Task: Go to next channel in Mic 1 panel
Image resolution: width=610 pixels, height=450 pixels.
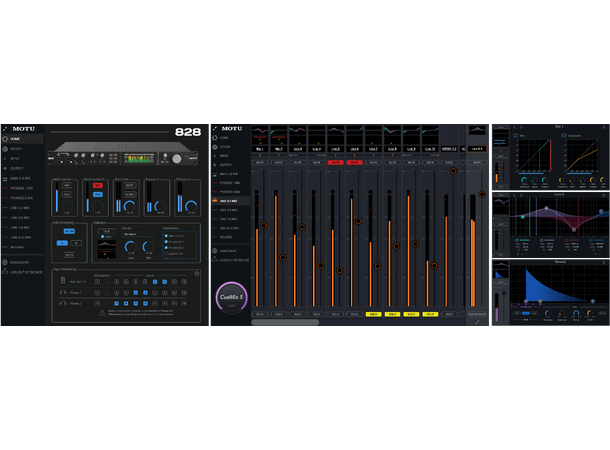Action: [x=521, y=127]
